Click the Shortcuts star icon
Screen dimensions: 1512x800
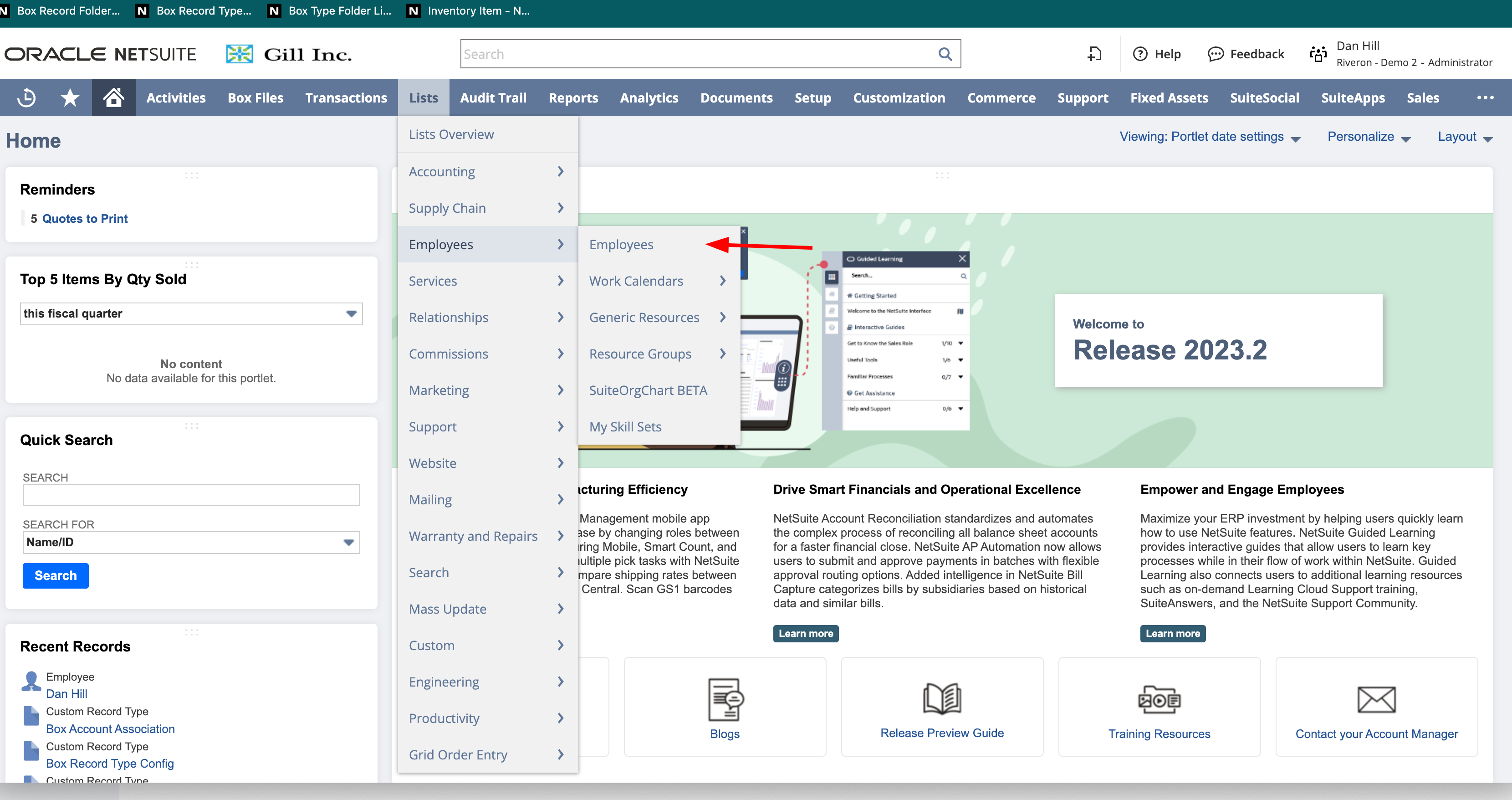coord(70,97)
